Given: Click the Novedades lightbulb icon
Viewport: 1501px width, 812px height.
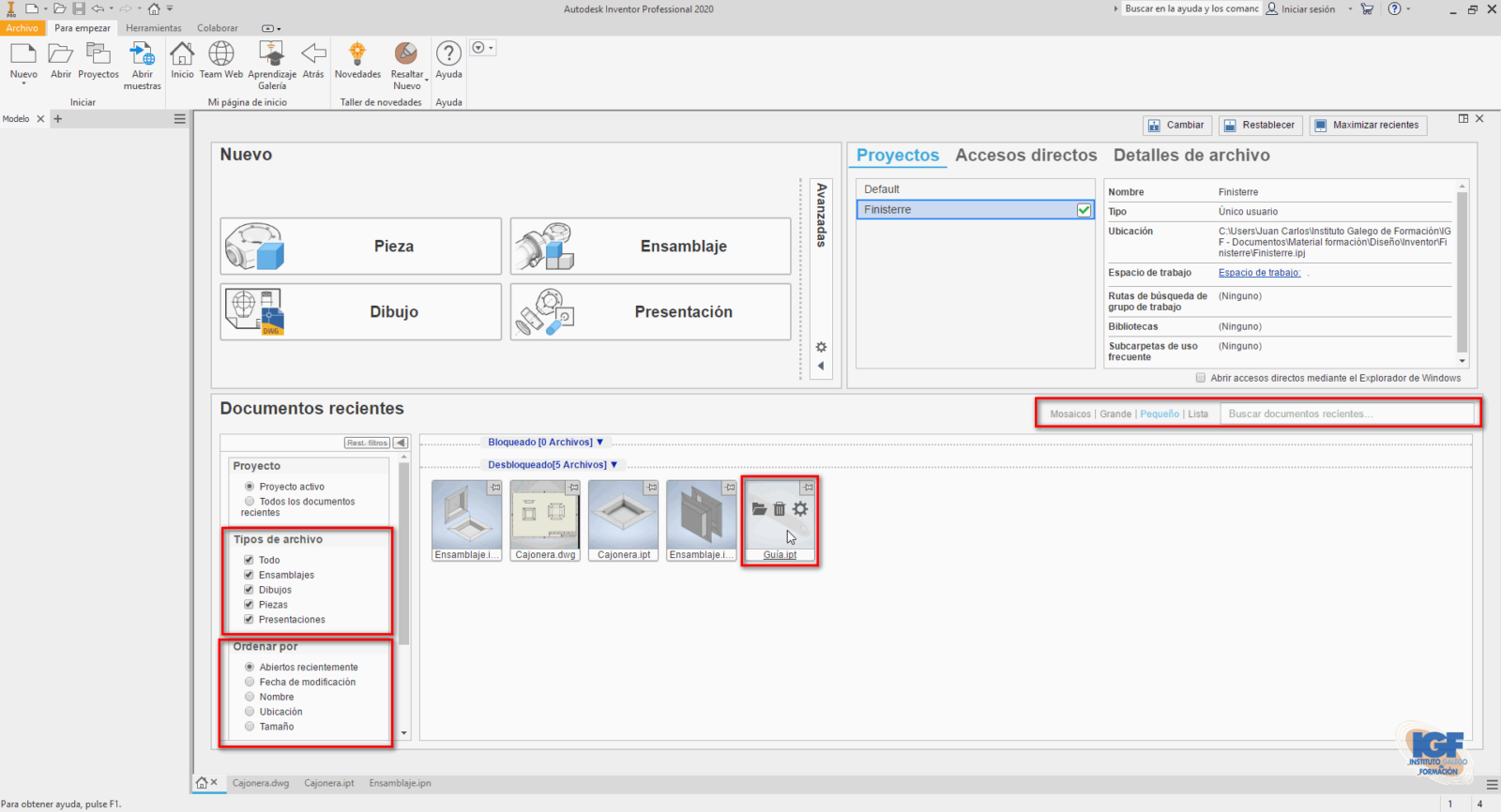Looking at the screenshot, I should click(357, 54).
